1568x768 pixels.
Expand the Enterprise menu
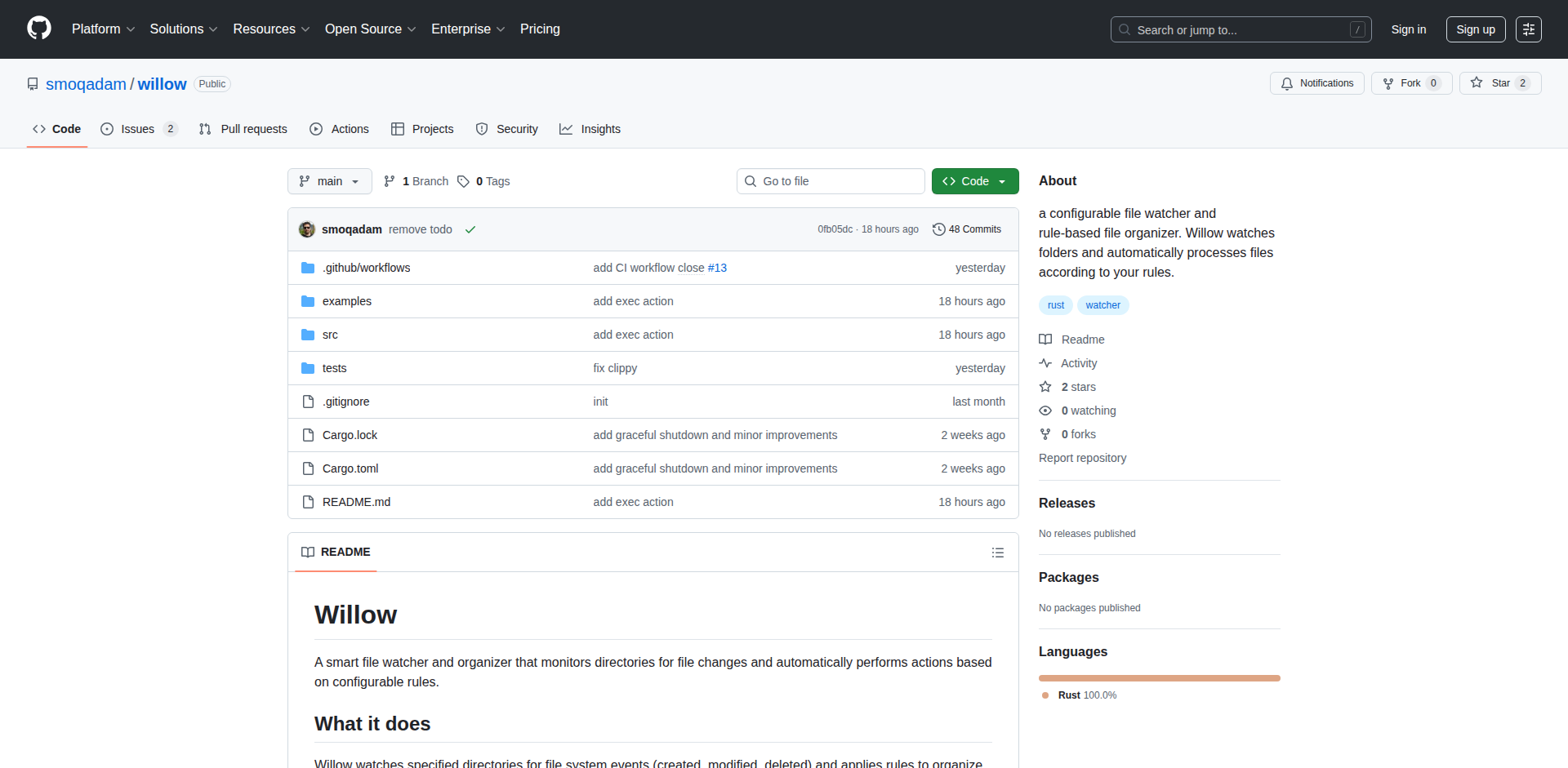coord(468,29)
